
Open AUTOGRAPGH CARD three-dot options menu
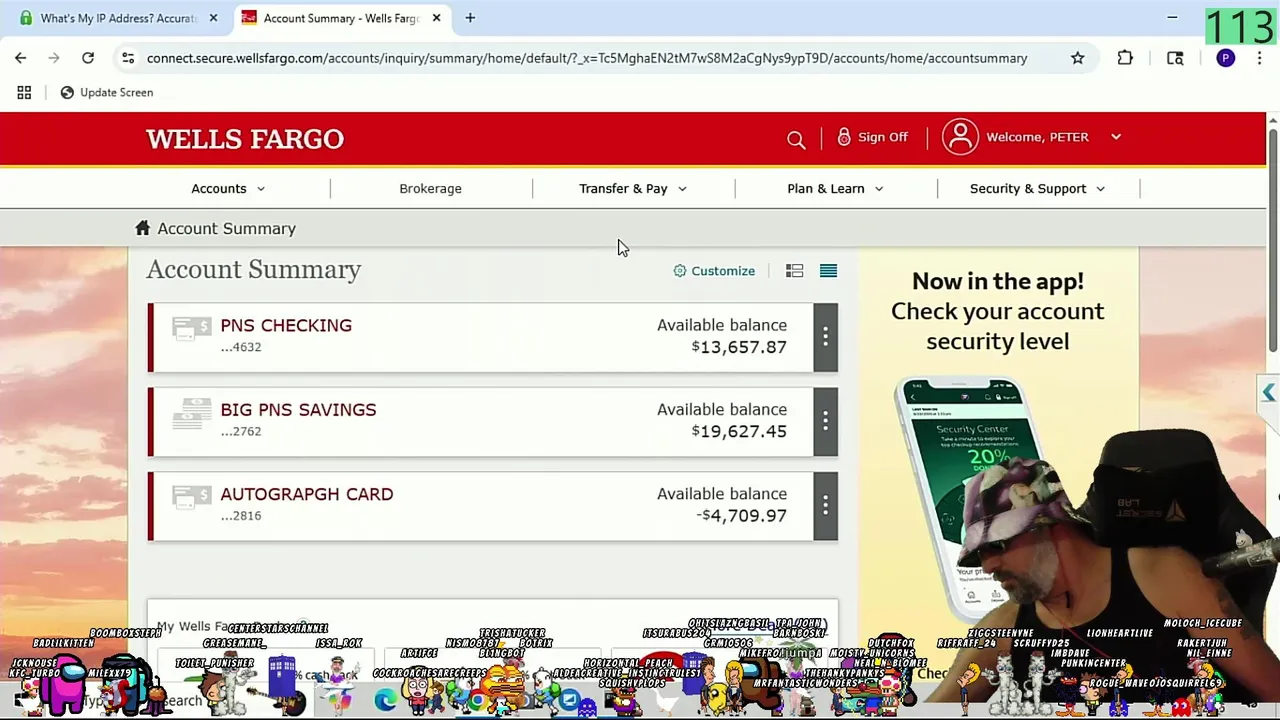click(825, 506)
